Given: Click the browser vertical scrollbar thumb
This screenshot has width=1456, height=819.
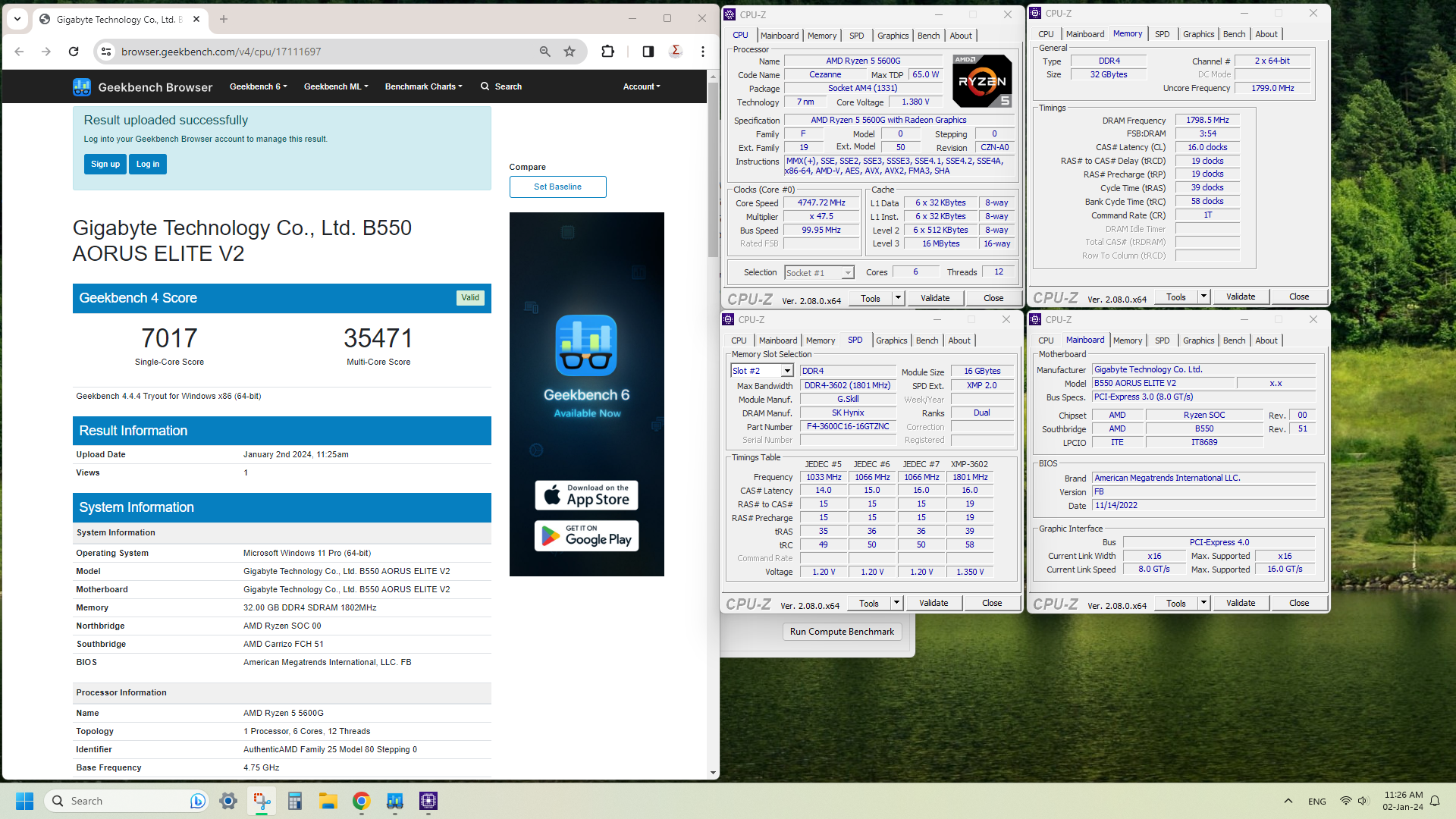Looking at the screenshot, I should click(x=713, y=169).
